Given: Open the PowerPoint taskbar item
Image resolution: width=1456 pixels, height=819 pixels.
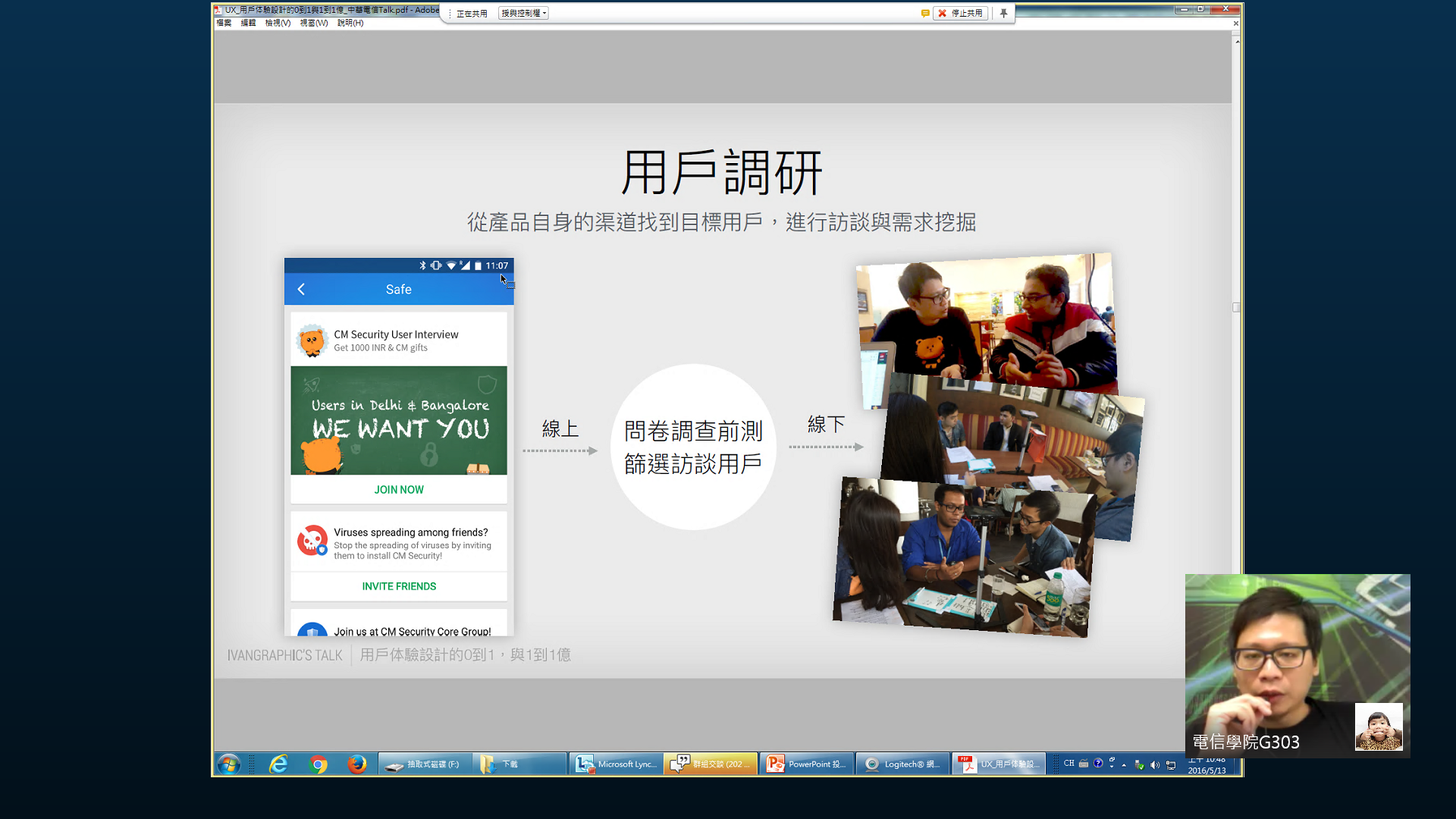Looking at the screenshot, I should click(807, 764).
